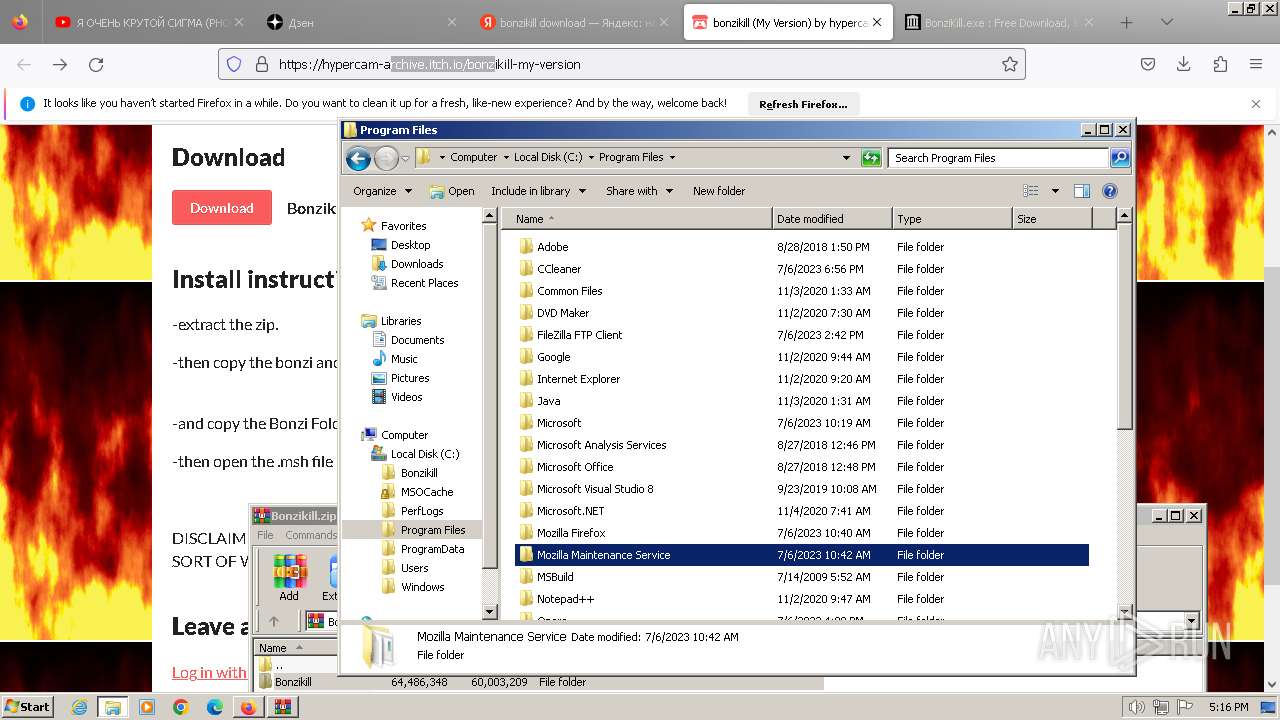Reload the Firefox page
The image size is (1280, 720).
(x=96, y=64)
